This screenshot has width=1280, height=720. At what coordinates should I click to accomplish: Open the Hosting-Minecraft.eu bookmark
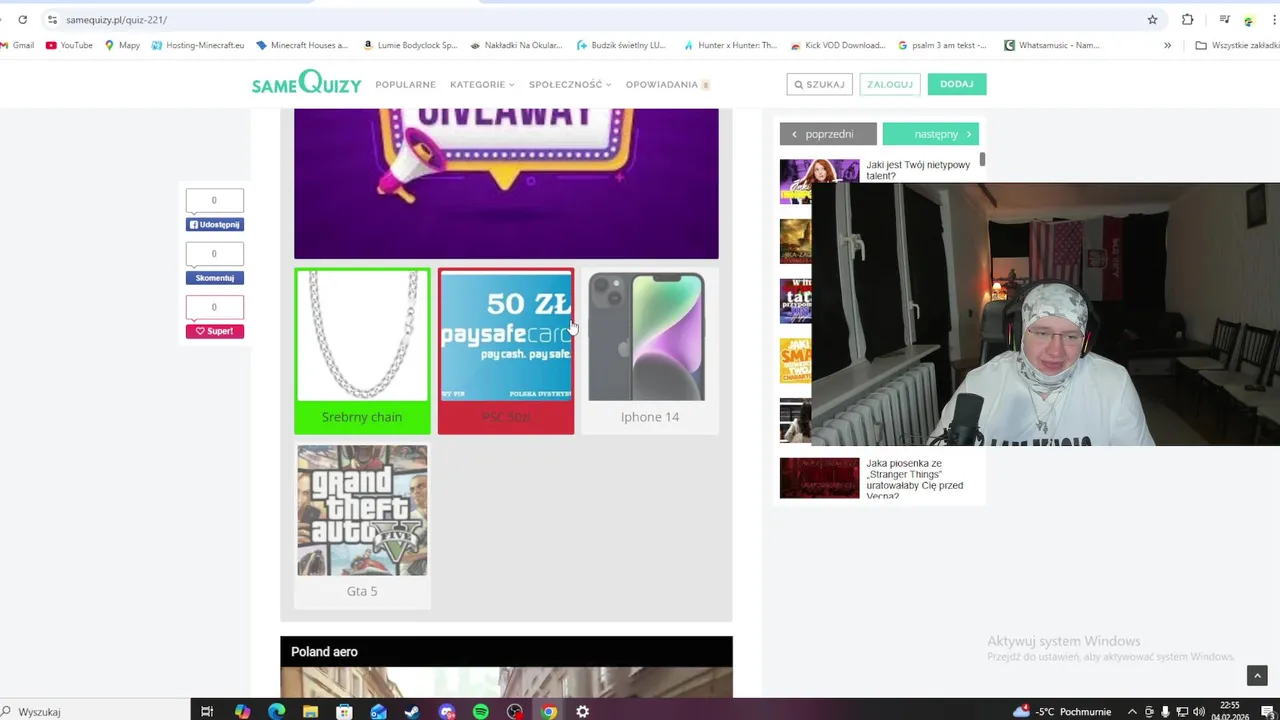(198, 45)
